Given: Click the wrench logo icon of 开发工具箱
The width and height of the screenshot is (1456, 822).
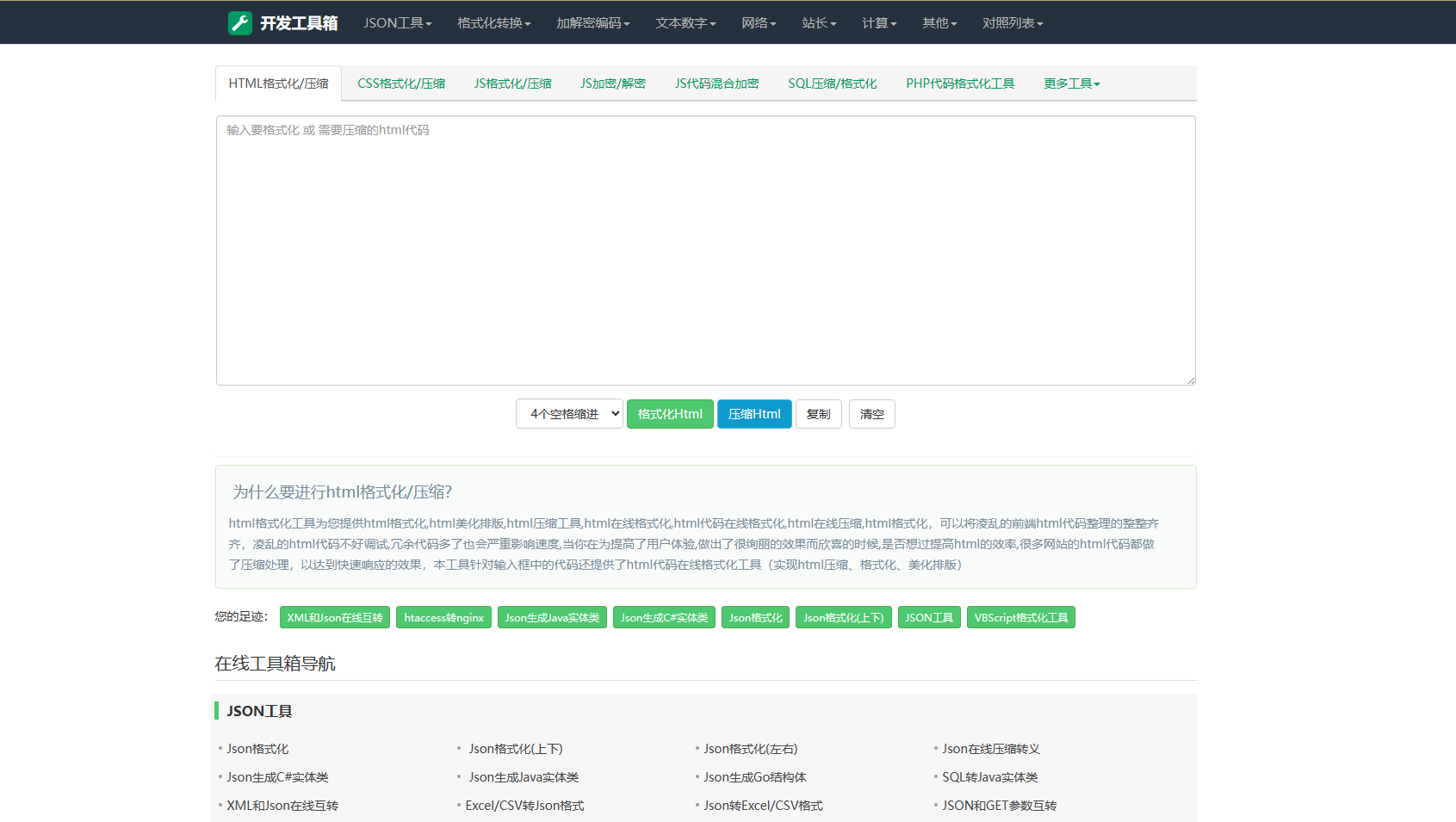Looking at the screenshot, I should tap(240, 23).
